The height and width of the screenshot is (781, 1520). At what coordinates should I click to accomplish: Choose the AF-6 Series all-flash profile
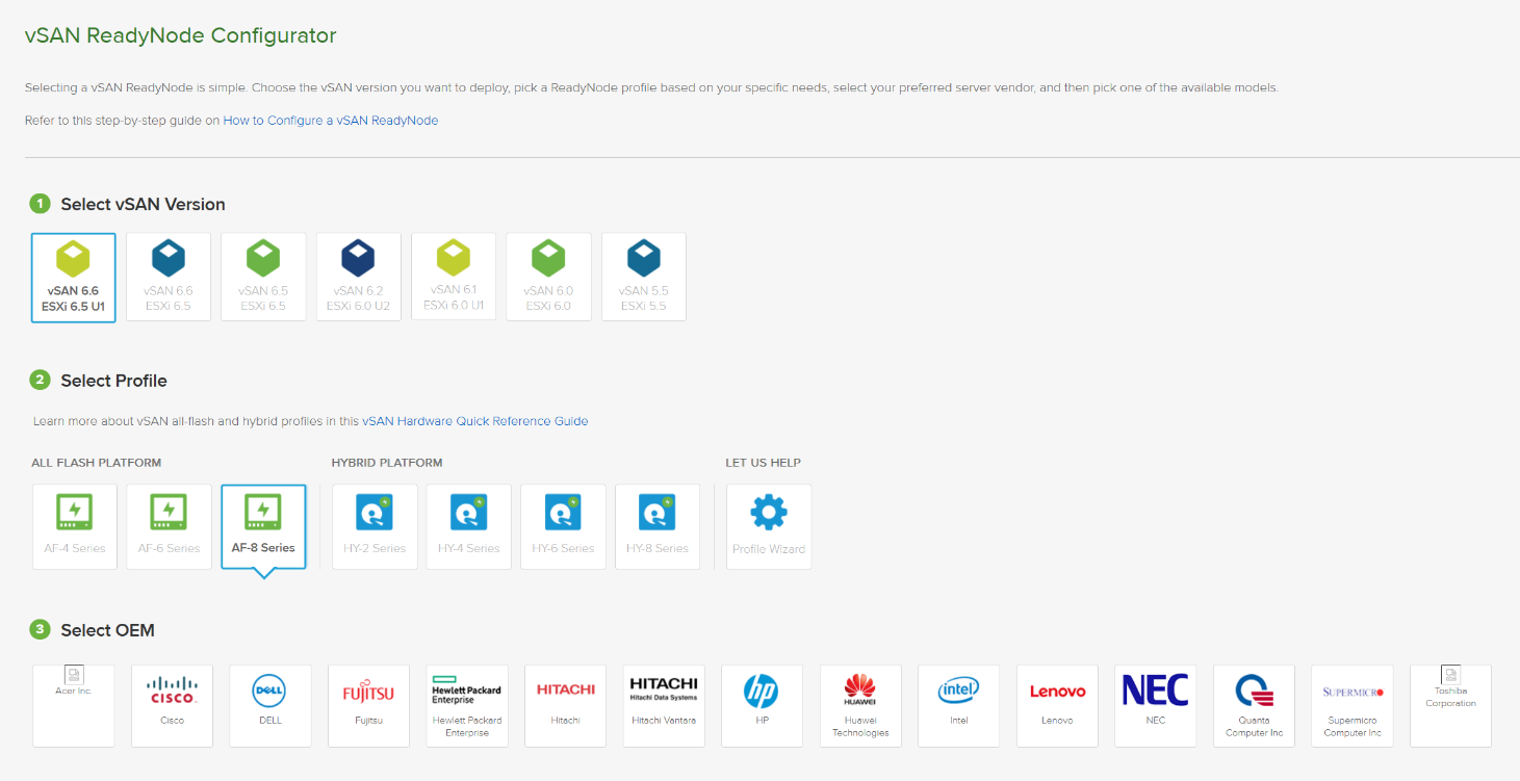[x=169, y=527]
